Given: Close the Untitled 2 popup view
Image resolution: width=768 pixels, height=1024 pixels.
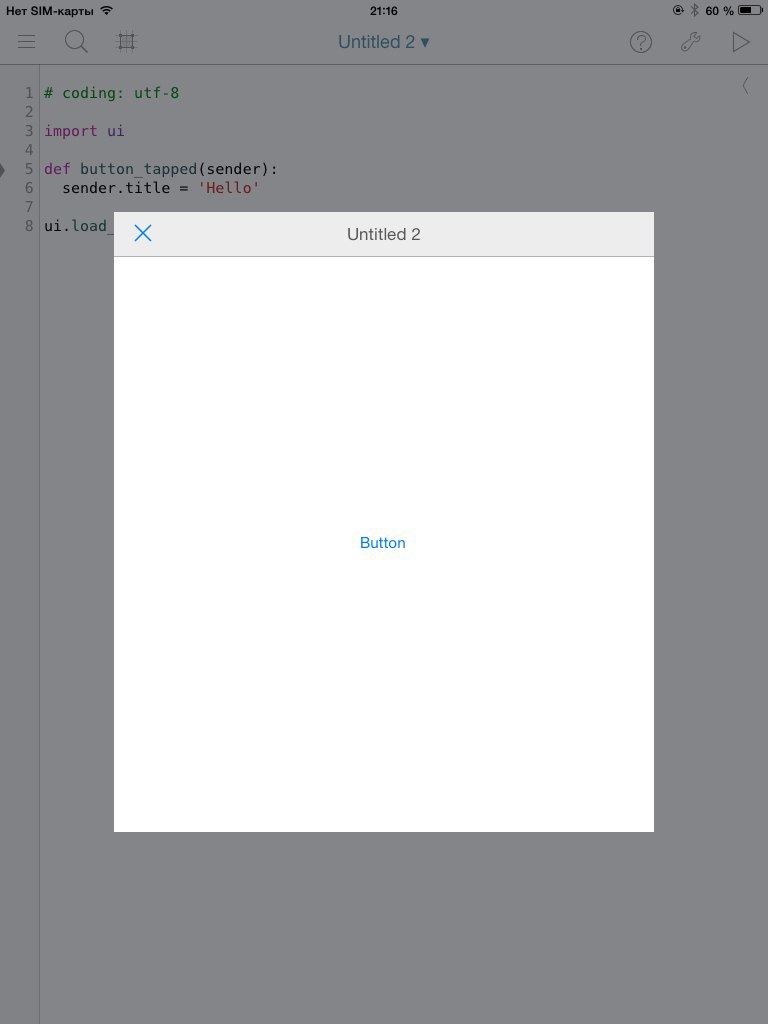Looking at the screenshot, I should tap(143, 233).
